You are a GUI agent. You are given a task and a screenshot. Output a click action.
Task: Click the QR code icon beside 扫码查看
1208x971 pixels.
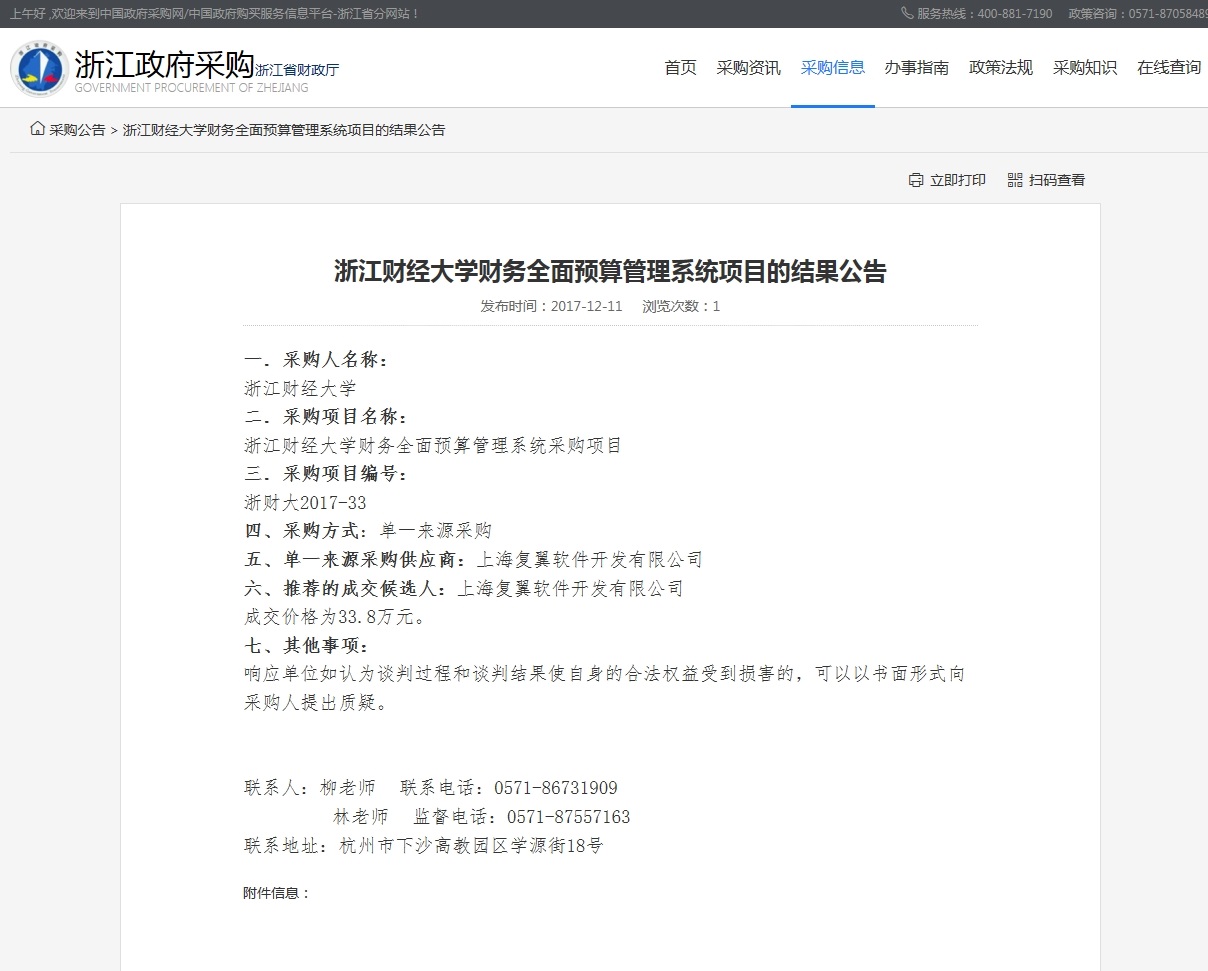click(1015, 180)
